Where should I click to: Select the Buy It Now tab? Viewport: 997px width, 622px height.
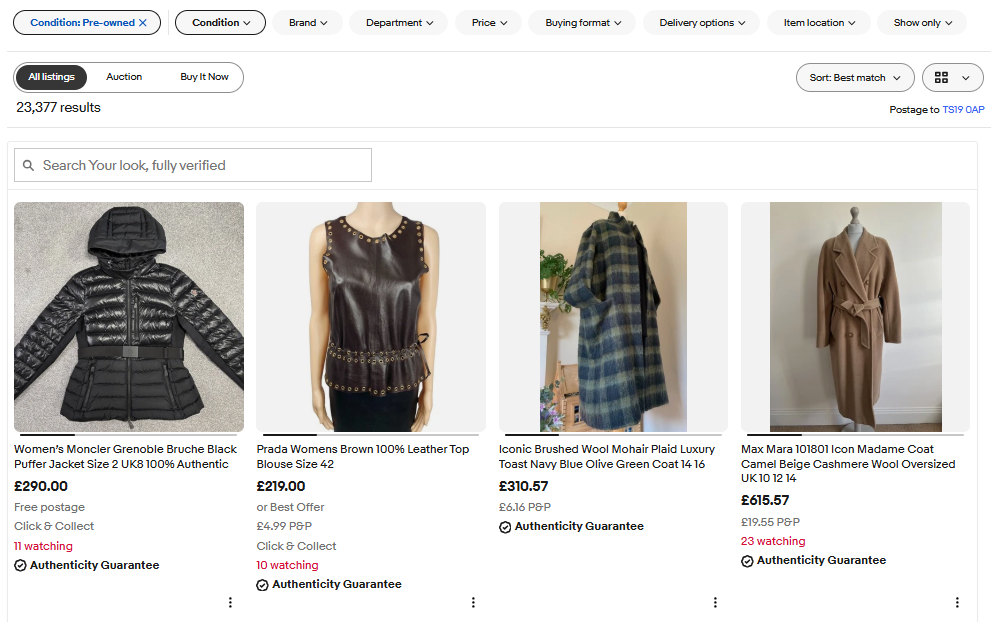tap(204, 77)
